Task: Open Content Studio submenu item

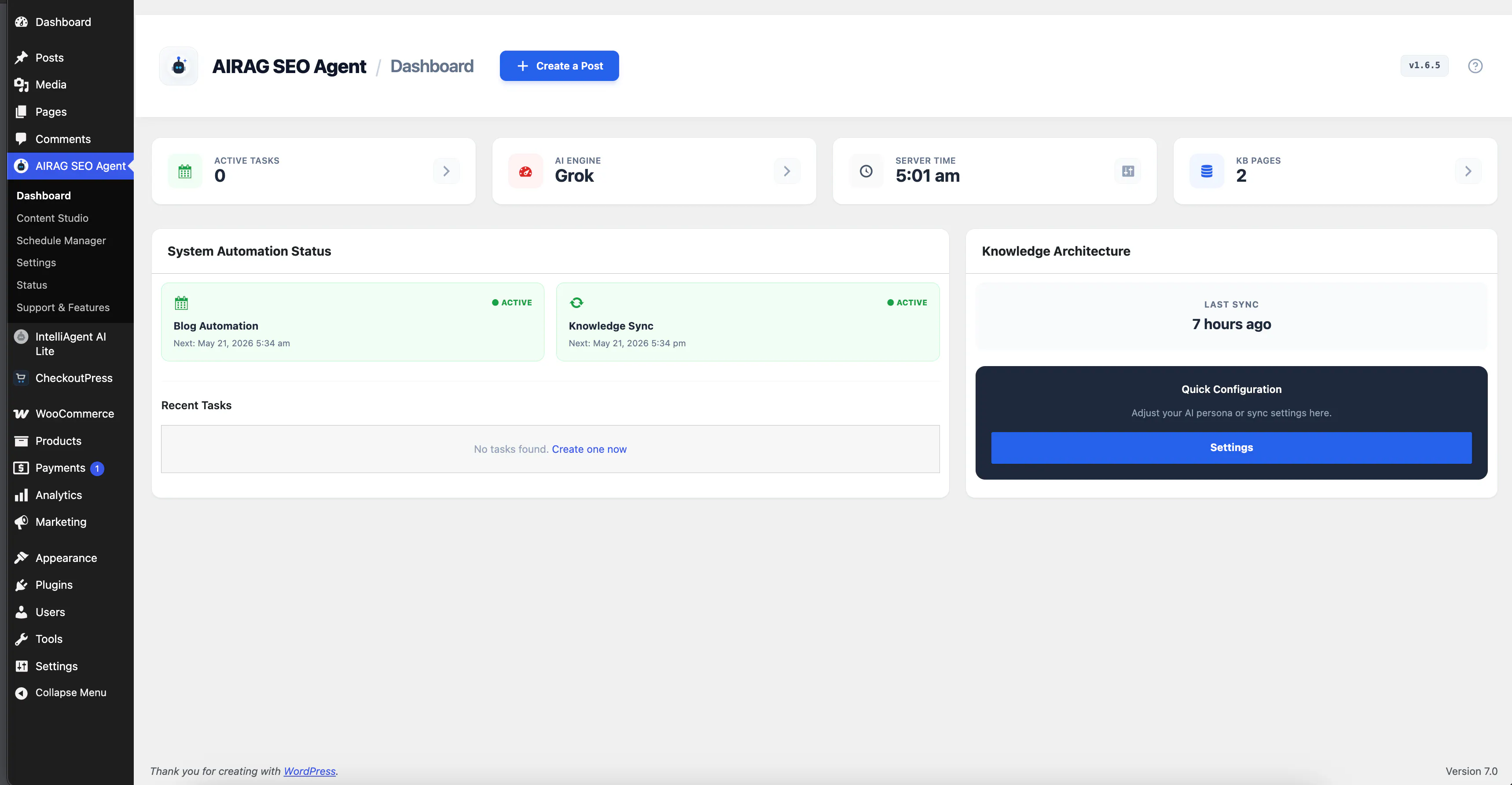Action: [52, 218]
